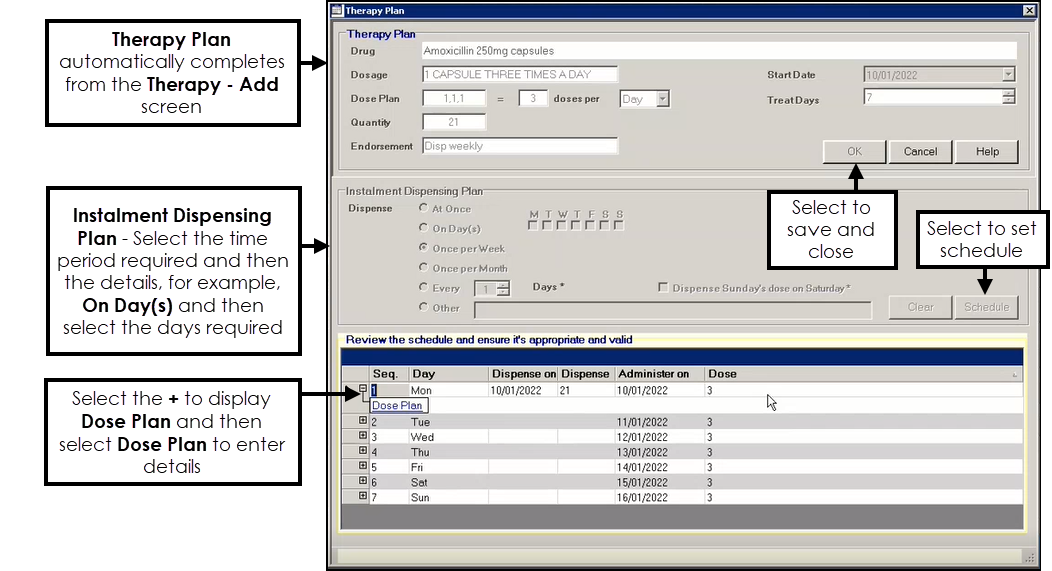Viewport: 1052px width, 571px height.
Task: Collapse the expanded row 1 Mon entry
Action: [363, 390]
